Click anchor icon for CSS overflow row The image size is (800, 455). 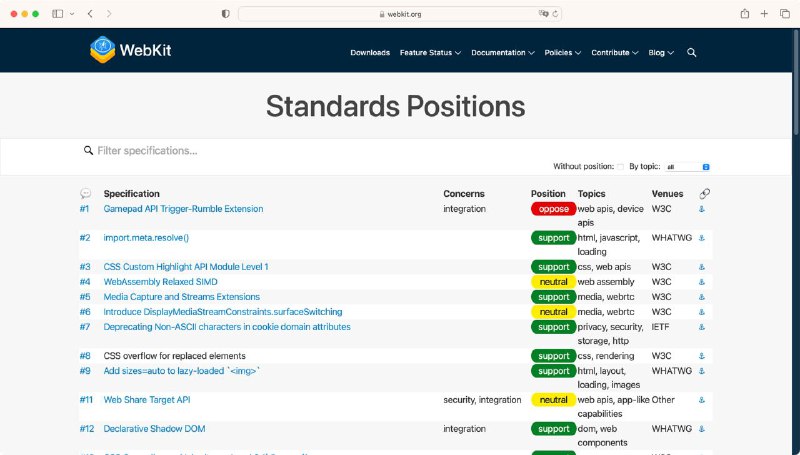click(x=702, y=356)
